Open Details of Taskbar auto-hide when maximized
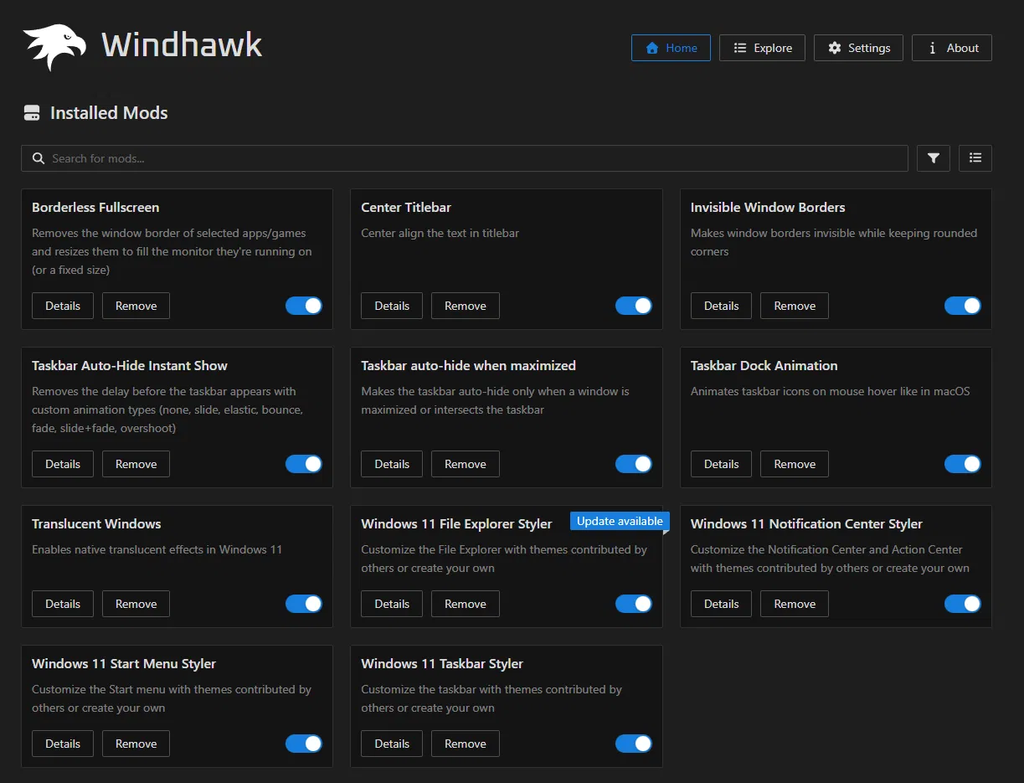This screenshot has width=1024, height=783. 392,464
